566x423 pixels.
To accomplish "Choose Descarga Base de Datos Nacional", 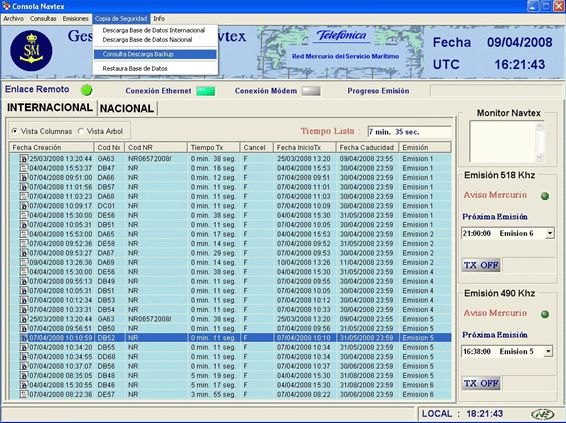I will (147, 40).
